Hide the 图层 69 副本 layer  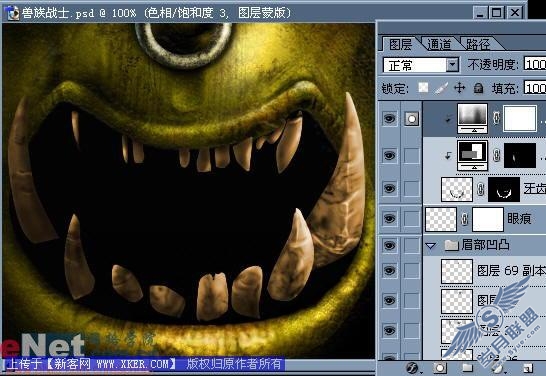pos(389,271)
